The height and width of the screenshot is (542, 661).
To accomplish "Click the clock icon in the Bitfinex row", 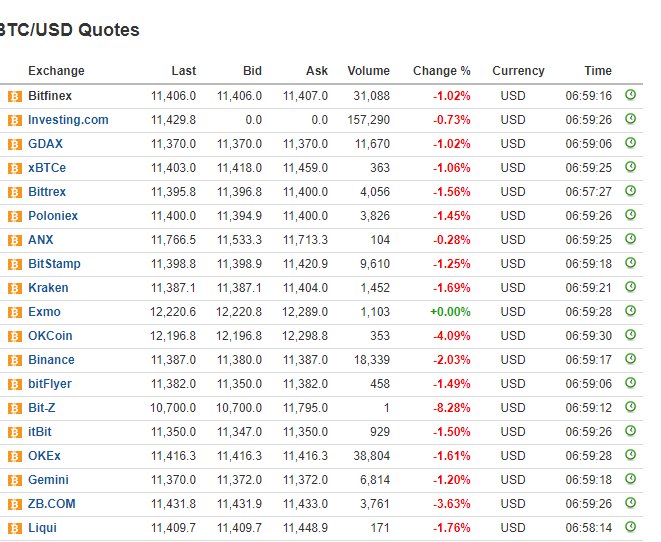I will coord(630,95).
